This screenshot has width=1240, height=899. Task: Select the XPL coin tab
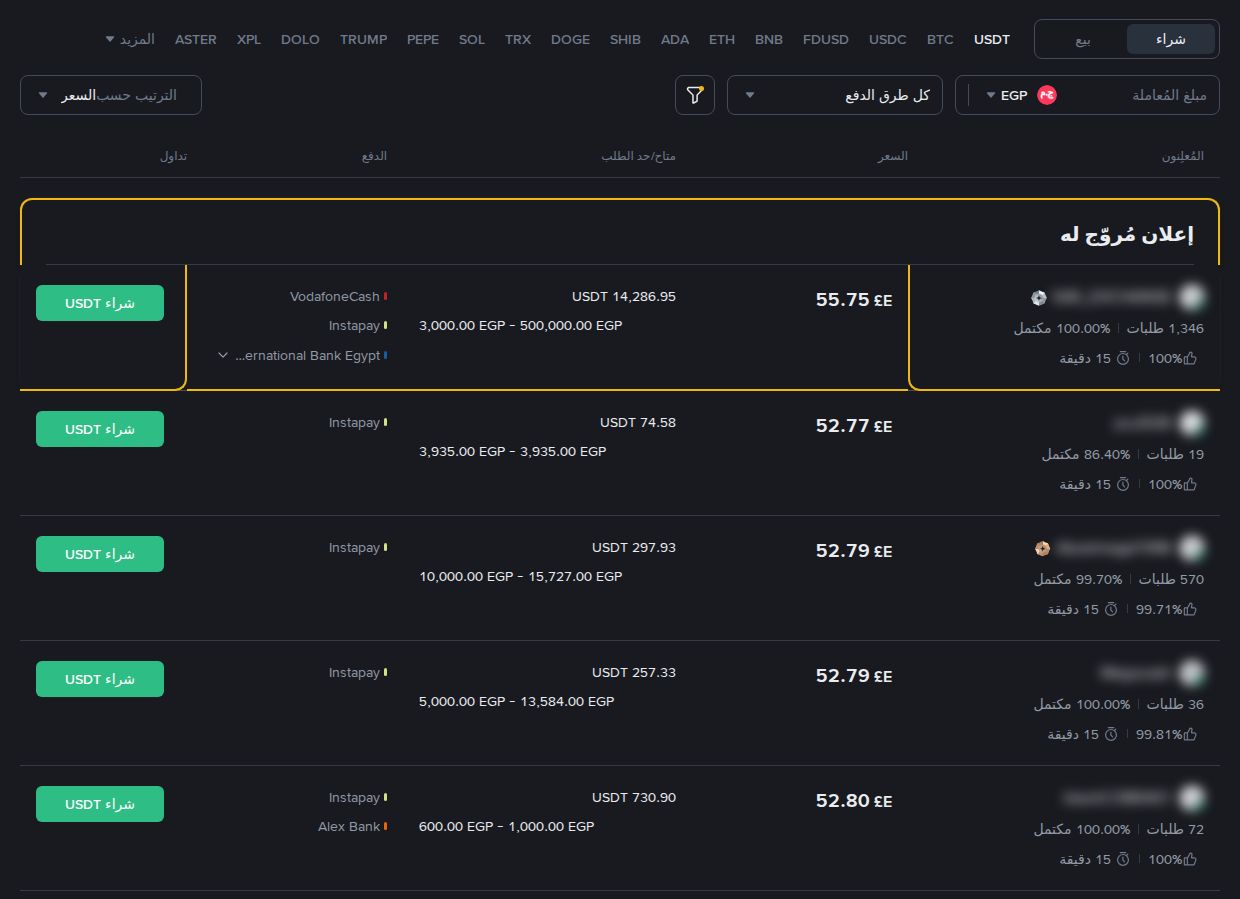249,40
